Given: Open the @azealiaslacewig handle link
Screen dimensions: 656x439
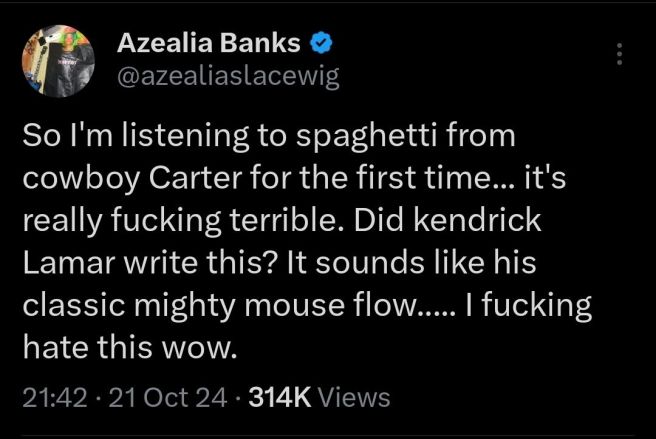Looking at the screenshot, I should click(228, 76).
